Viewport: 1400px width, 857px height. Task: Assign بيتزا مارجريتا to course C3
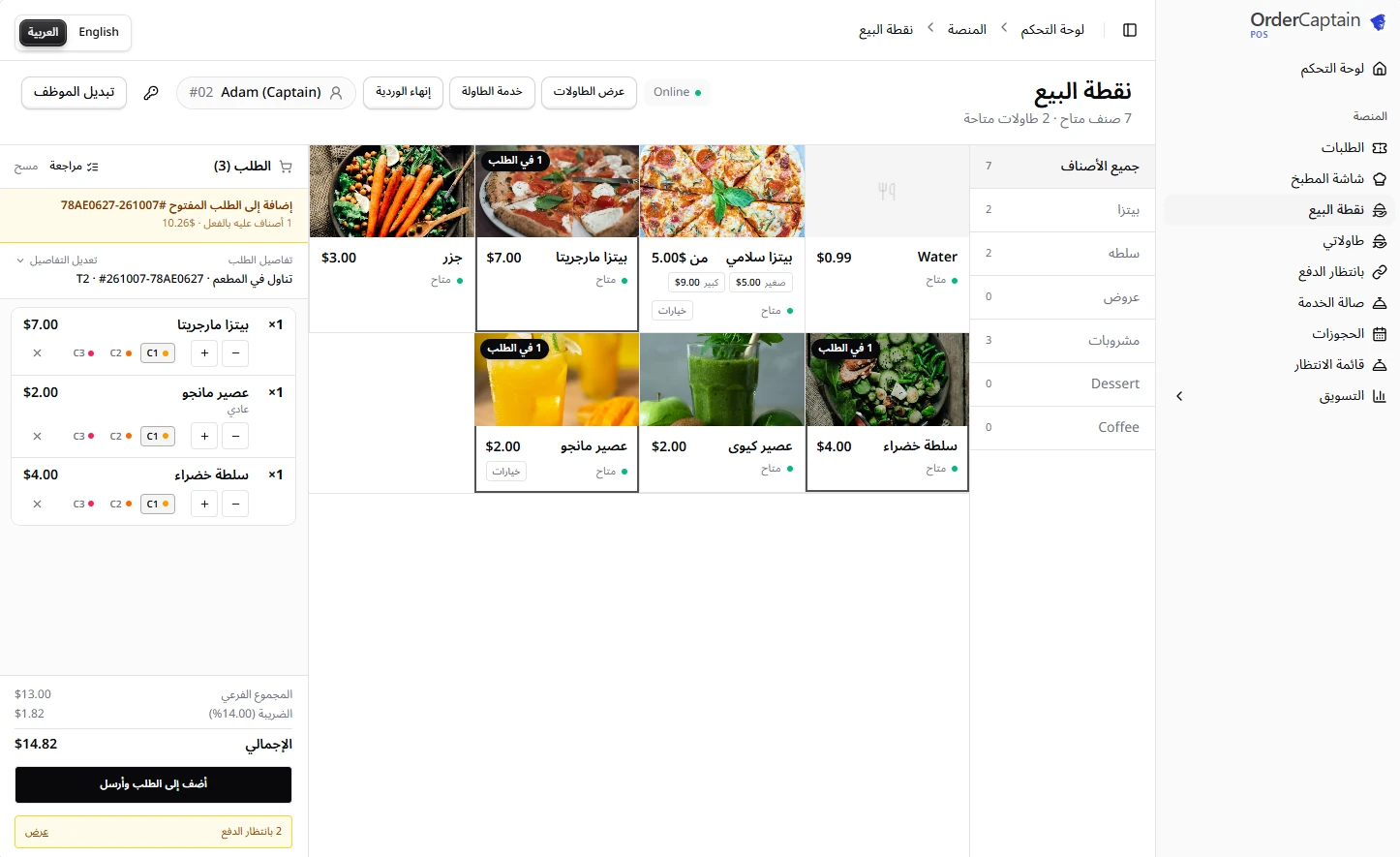tap(84, 353)
